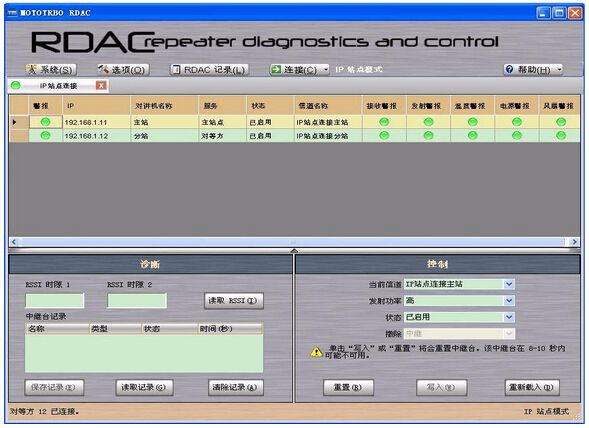
Task: Sort by the 对讲机名称 column header
Action: pyautogui.click(x=164, y=106)
